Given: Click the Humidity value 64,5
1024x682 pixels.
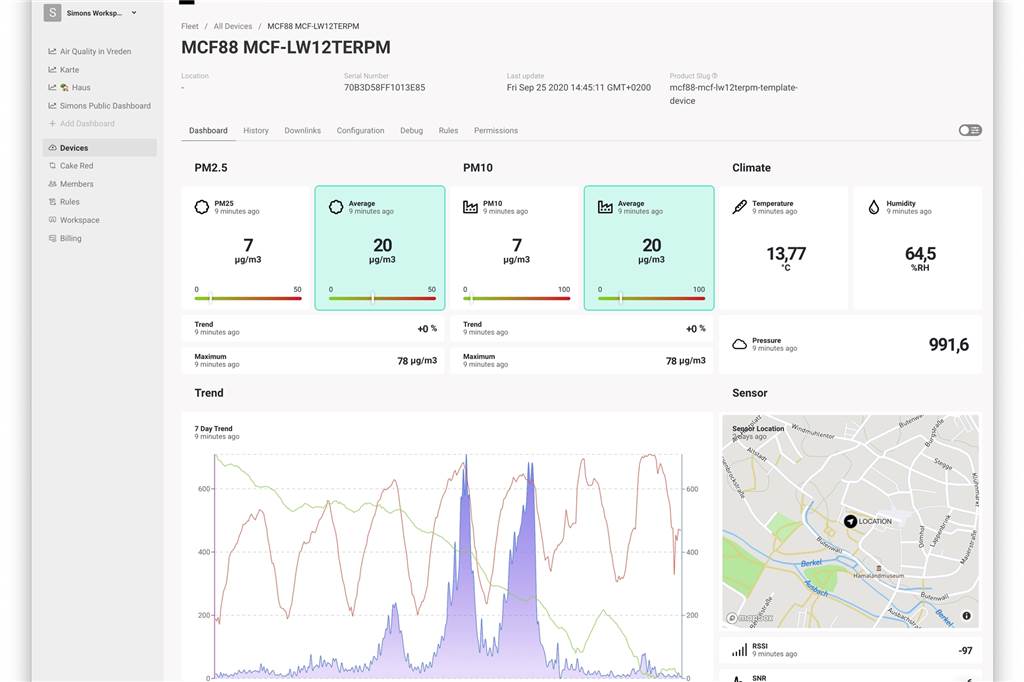Looking at the screenshot, I should tap(920, 253).
